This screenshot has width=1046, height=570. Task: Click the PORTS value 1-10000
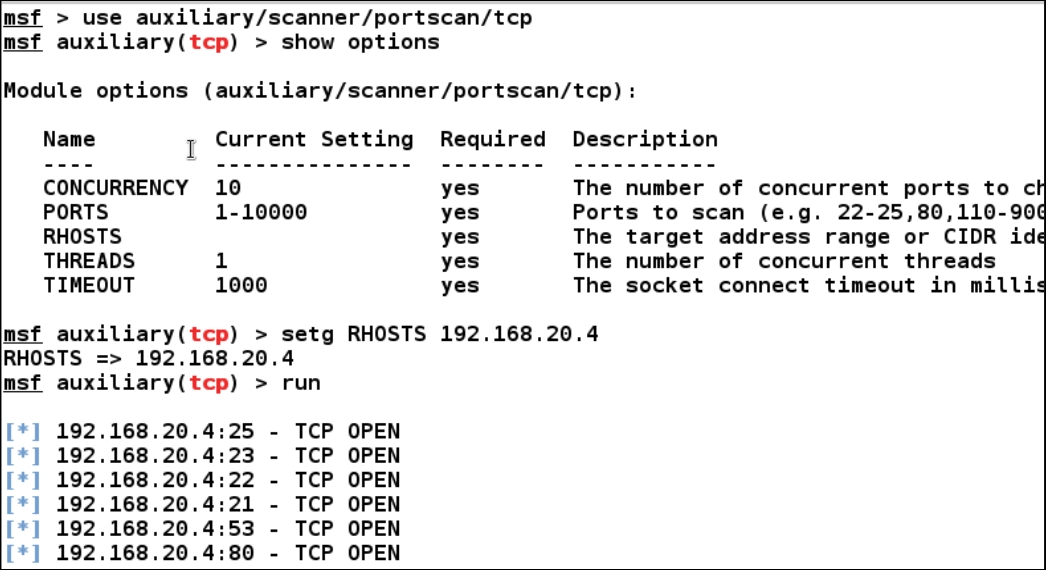[261, 212]
